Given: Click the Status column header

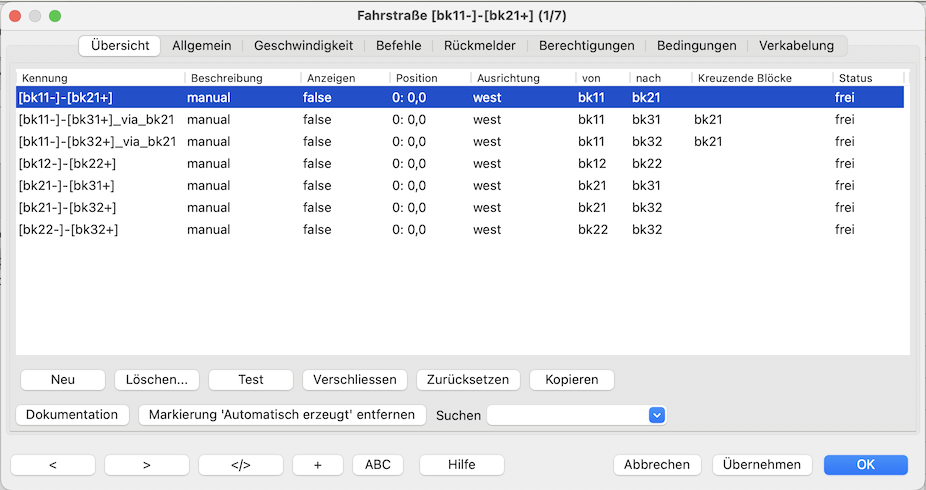Looking at the screenshot, I should 866,78.
